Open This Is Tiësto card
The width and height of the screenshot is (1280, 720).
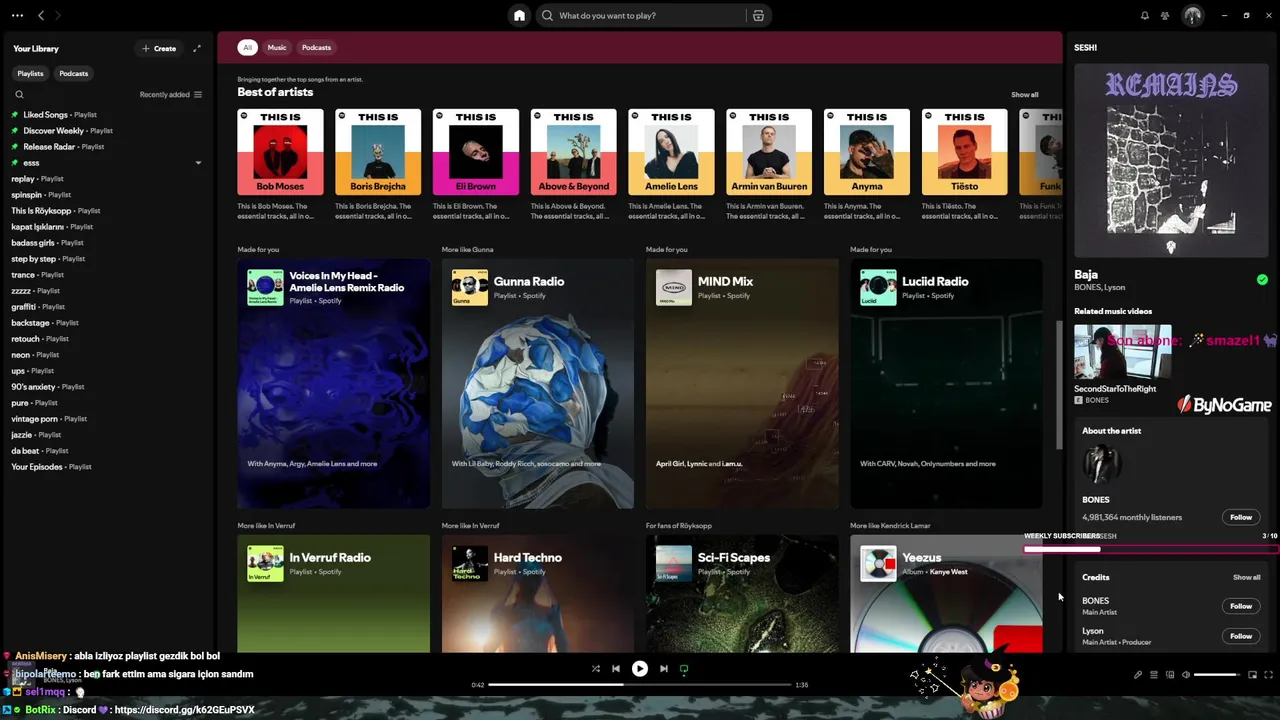click(964, 165)
